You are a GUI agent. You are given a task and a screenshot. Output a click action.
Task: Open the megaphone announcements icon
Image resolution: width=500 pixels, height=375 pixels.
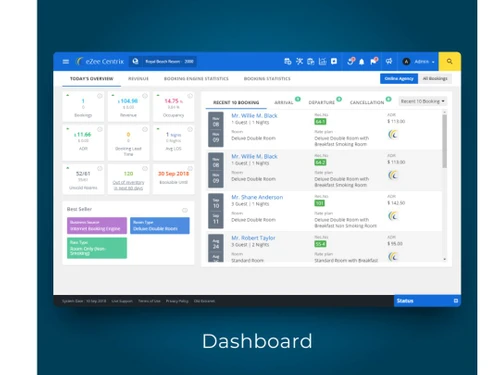[x=389, y=61]
